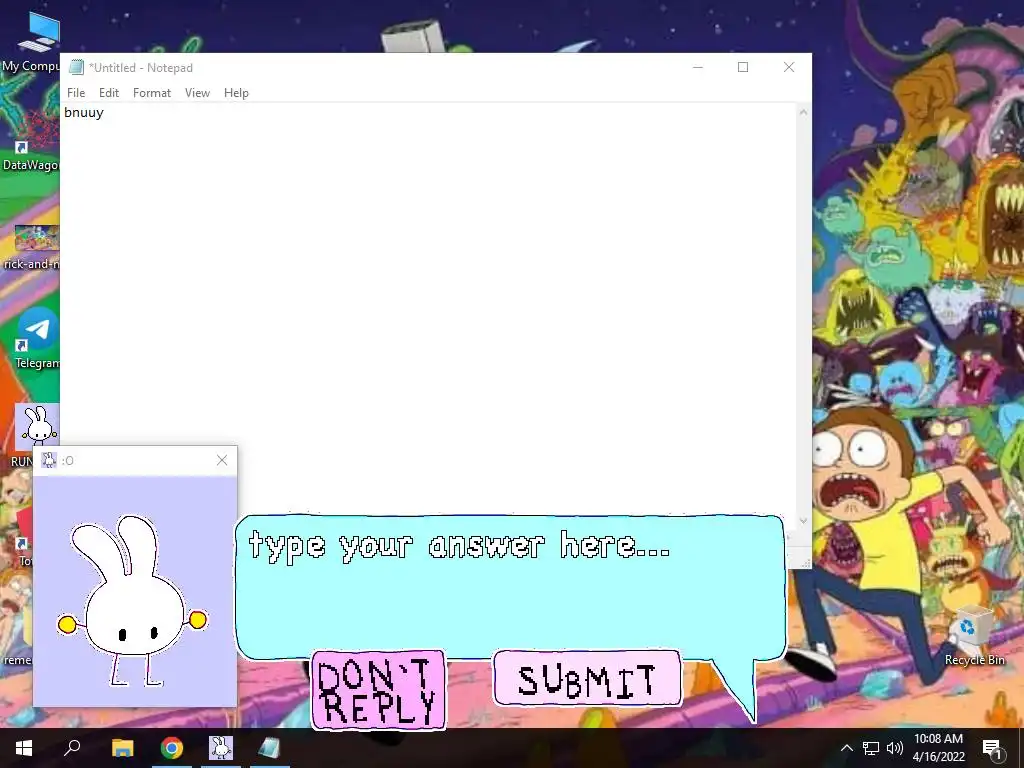Open Google Chrome from taskbar

tap(172, 748)
